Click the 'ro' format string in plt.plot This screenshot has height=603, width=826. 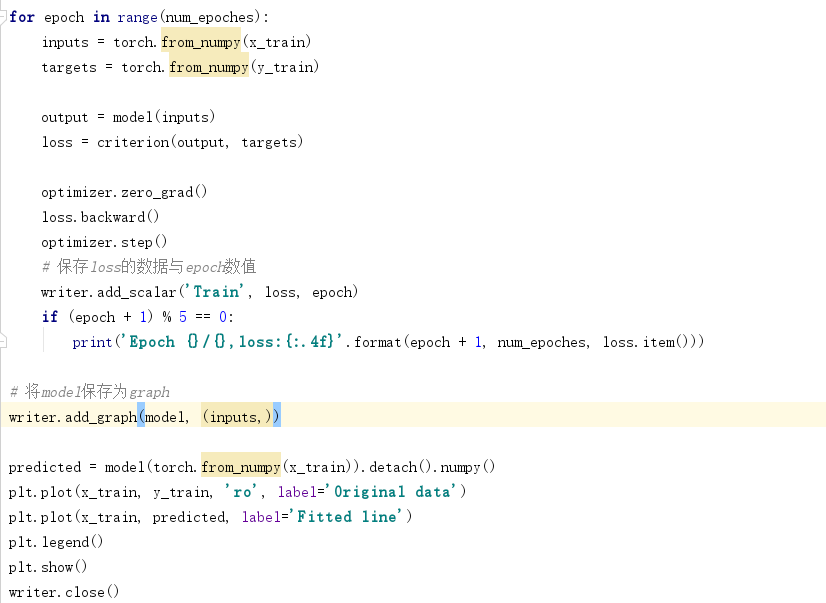(x=241, y=492)
